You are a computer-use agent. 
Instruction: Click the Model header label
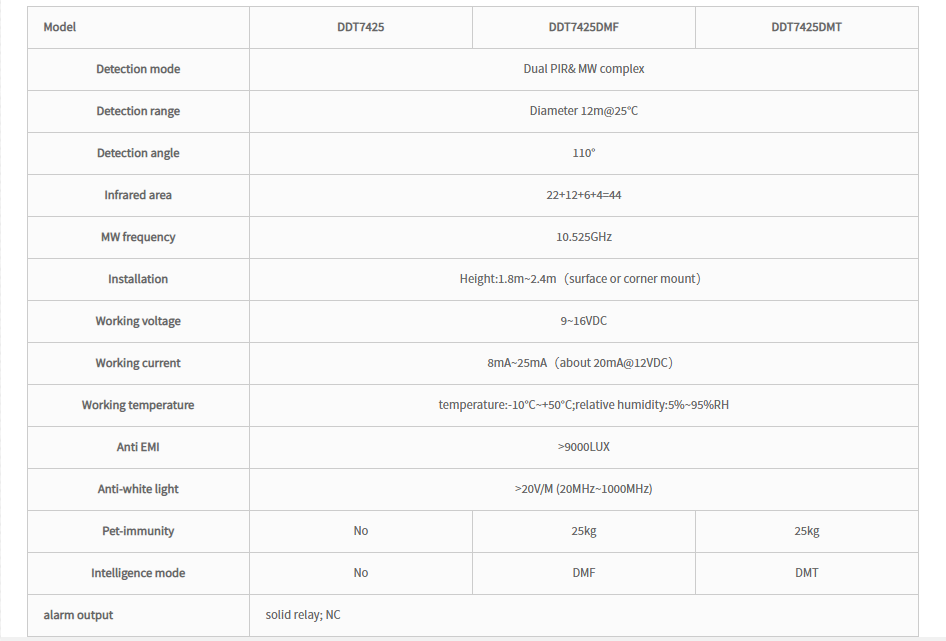[x=60, y=27]
